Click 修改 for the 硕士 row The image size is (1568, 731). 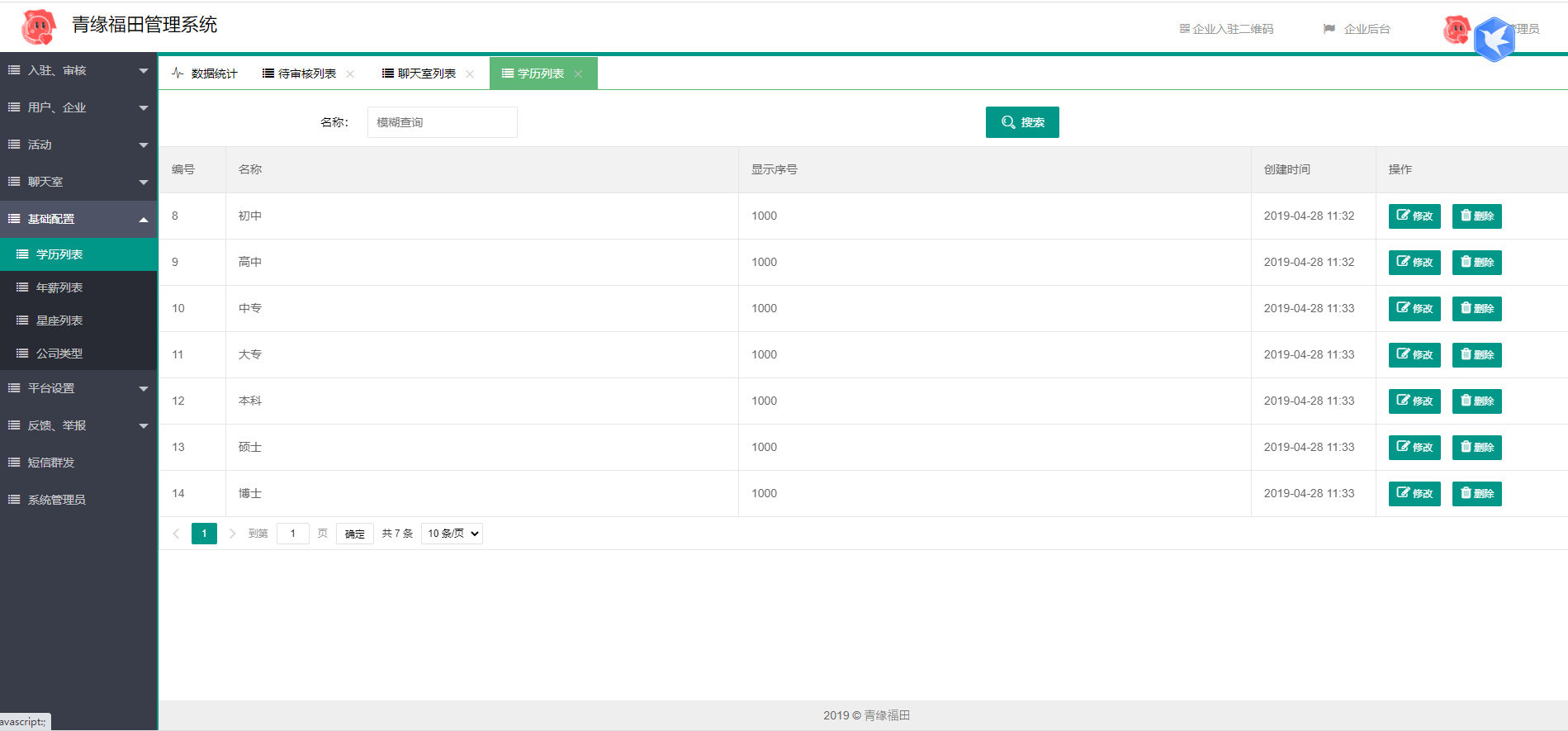[x=1414, y=448]
